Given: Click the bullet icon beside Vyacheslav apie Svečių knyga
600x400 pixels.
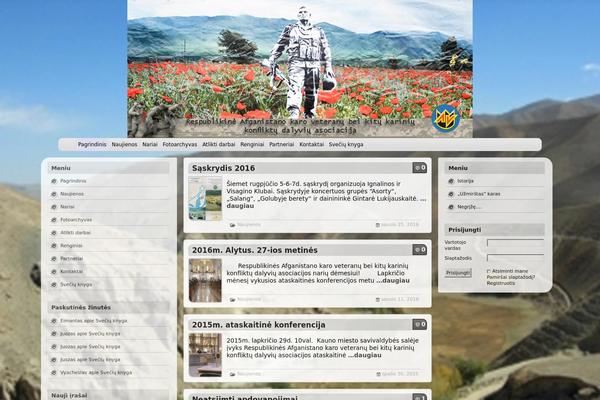Looking at the screenshot, I should (x=54, y=372).
